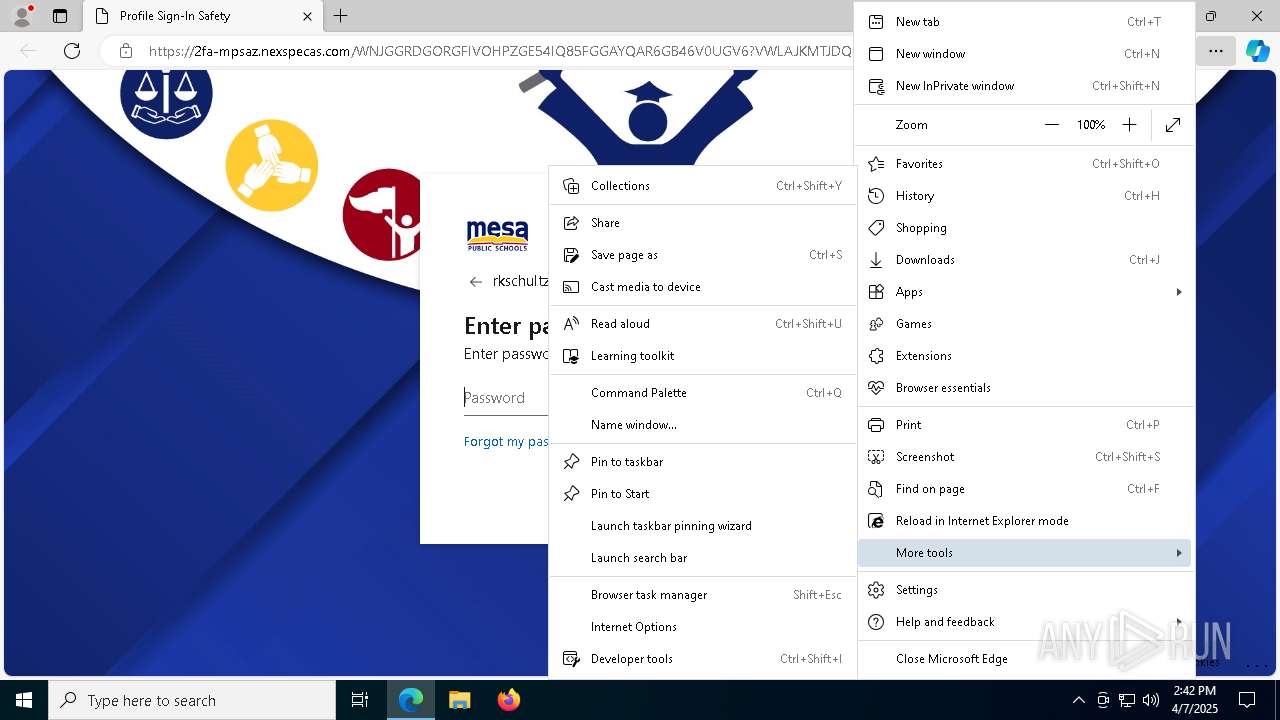Screen dimensions: 1280x720
Task: Launch Firefox from the taskbar
Action: click(x=509, y=700)
